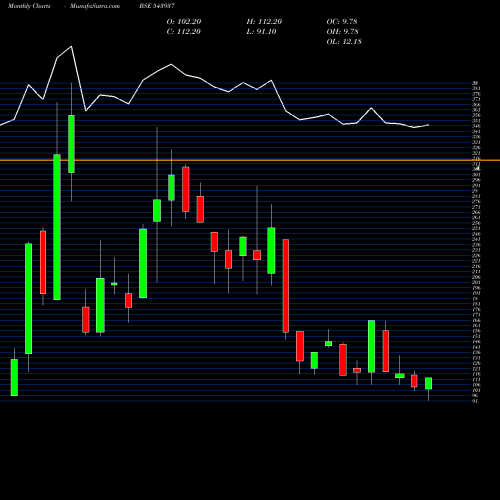500x500 pixels.
Task: Select the close value "C: 112.20"
Action: (x=184, y=31)
